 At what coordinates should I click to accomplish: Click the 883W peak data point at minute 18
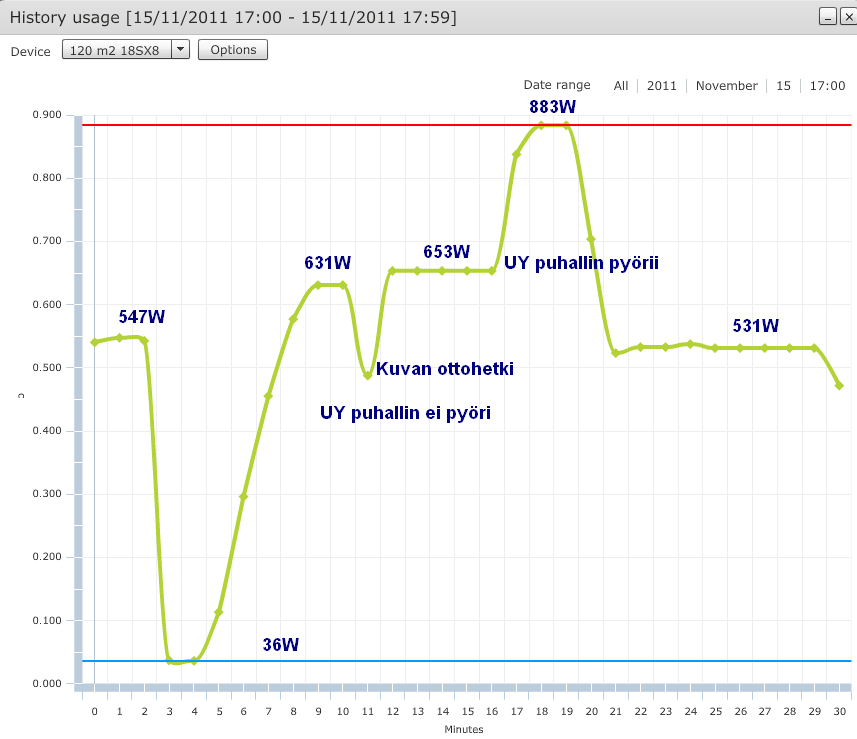click(x=541, y=125)
